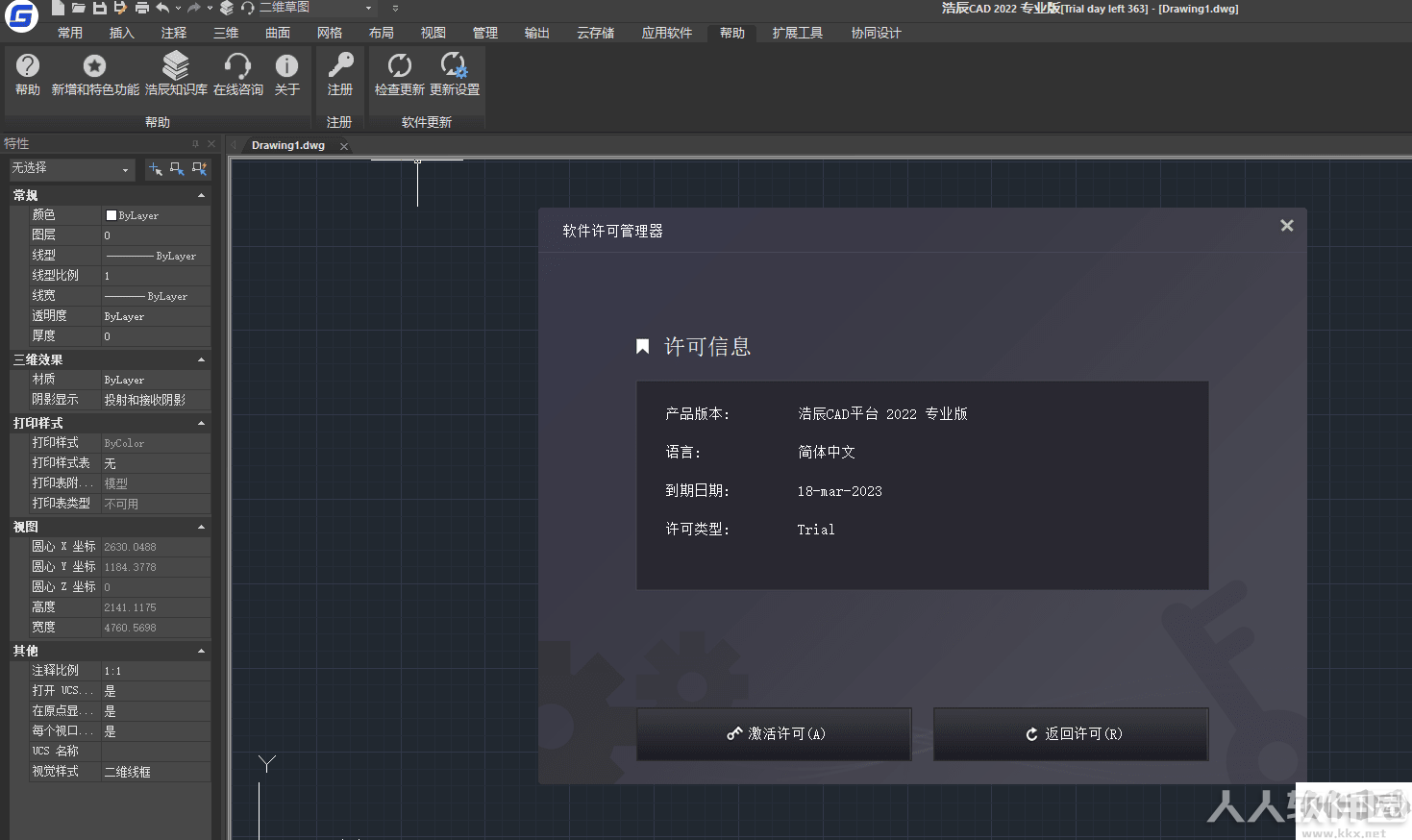Open 更新设置 update settings
Screen dimensions: 1412x840
point(454,74)
